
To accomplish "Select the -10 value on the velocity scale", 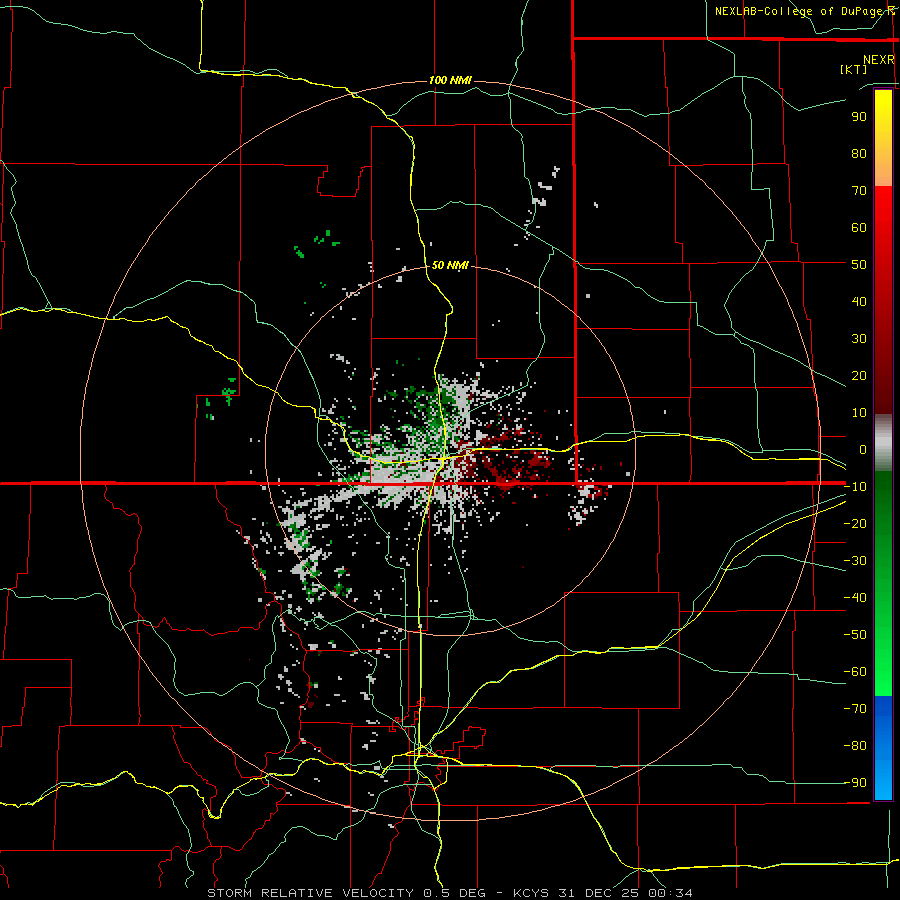I will click(x=855, y=487).
